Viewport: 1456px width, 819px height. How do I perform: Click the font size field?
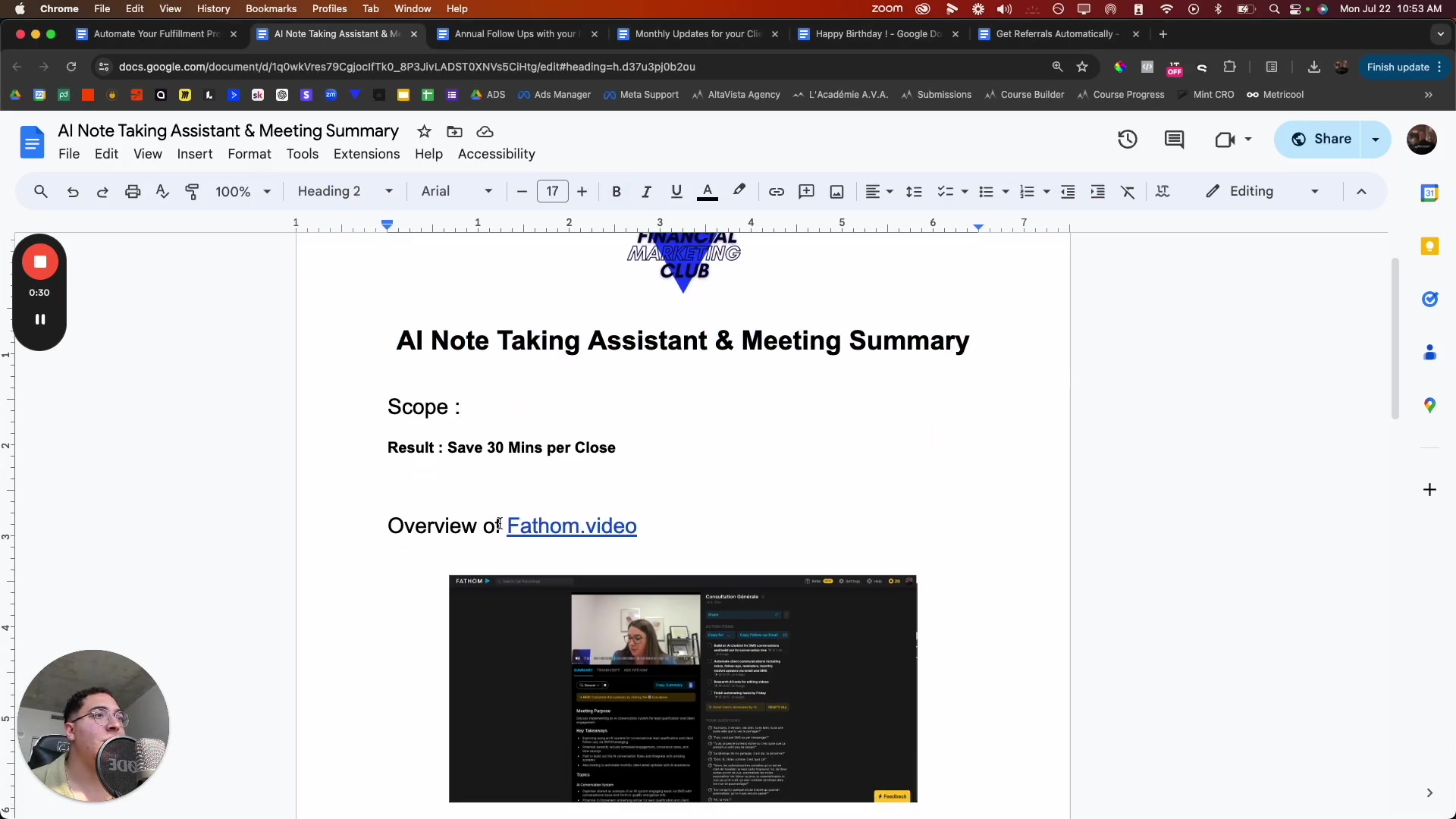coord(552,192)
